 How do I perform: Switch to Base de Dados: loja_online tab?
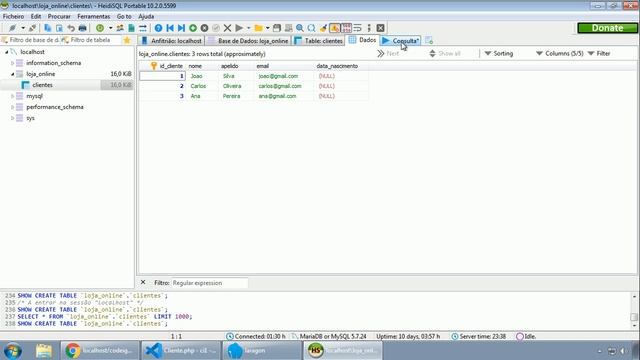(248, 40)
